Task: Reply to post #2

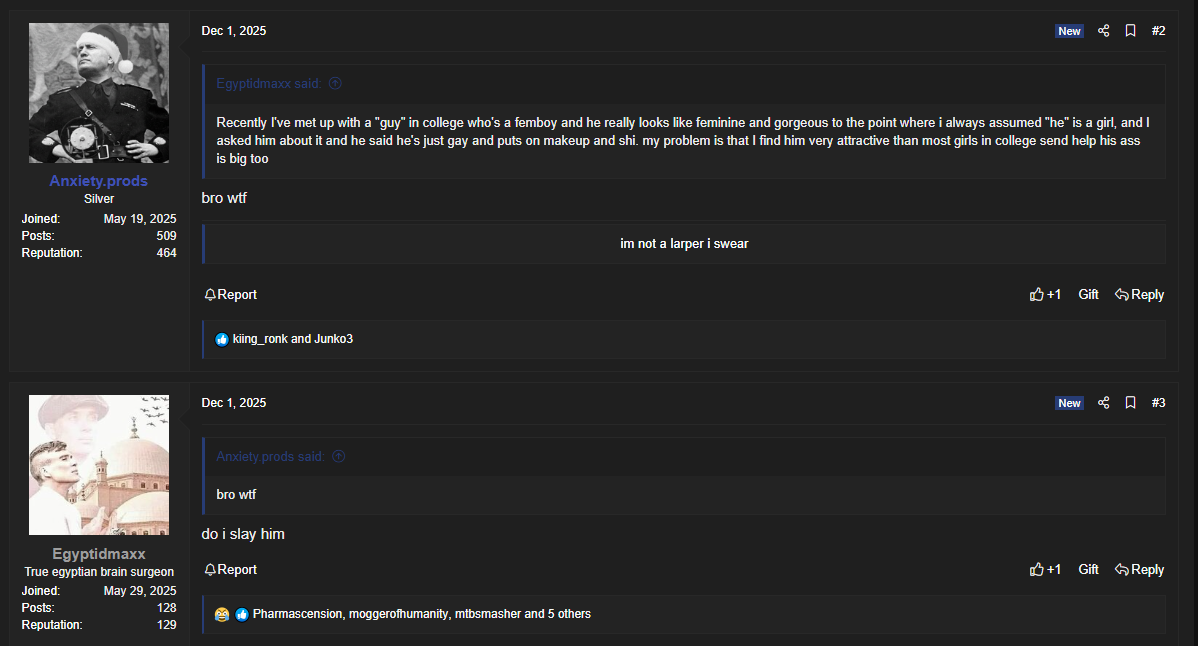Action: pyautogui.click(x=1139, y=295)
